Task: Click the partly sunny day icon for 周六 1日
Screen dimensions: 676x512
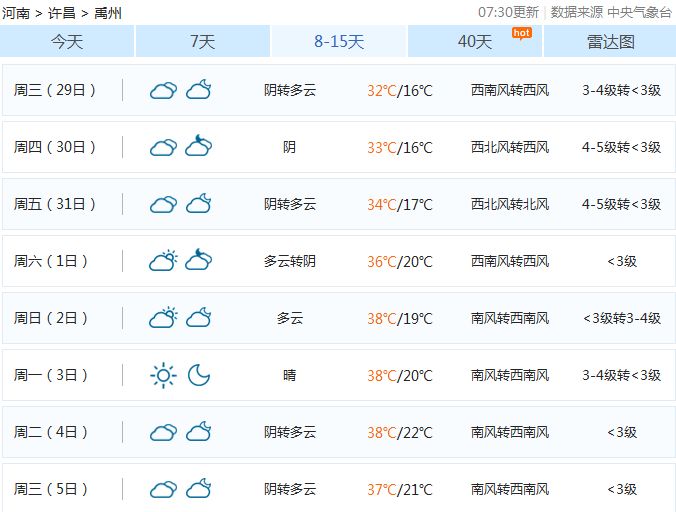Action: coord(163,261)
